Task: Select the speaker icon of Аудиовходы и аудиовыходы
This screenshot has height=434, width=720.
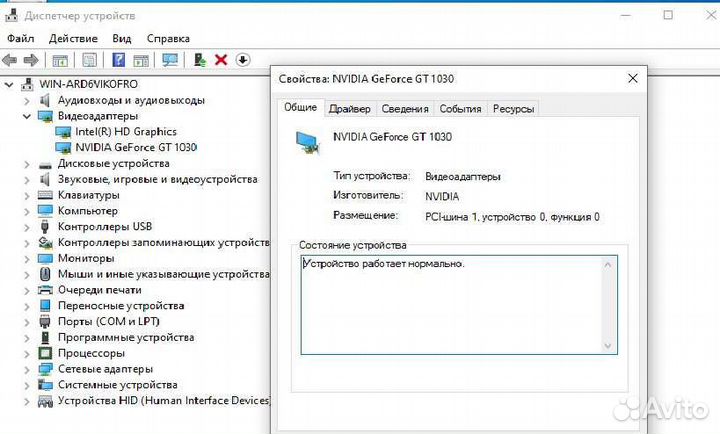Action: [x=45, y=100]
